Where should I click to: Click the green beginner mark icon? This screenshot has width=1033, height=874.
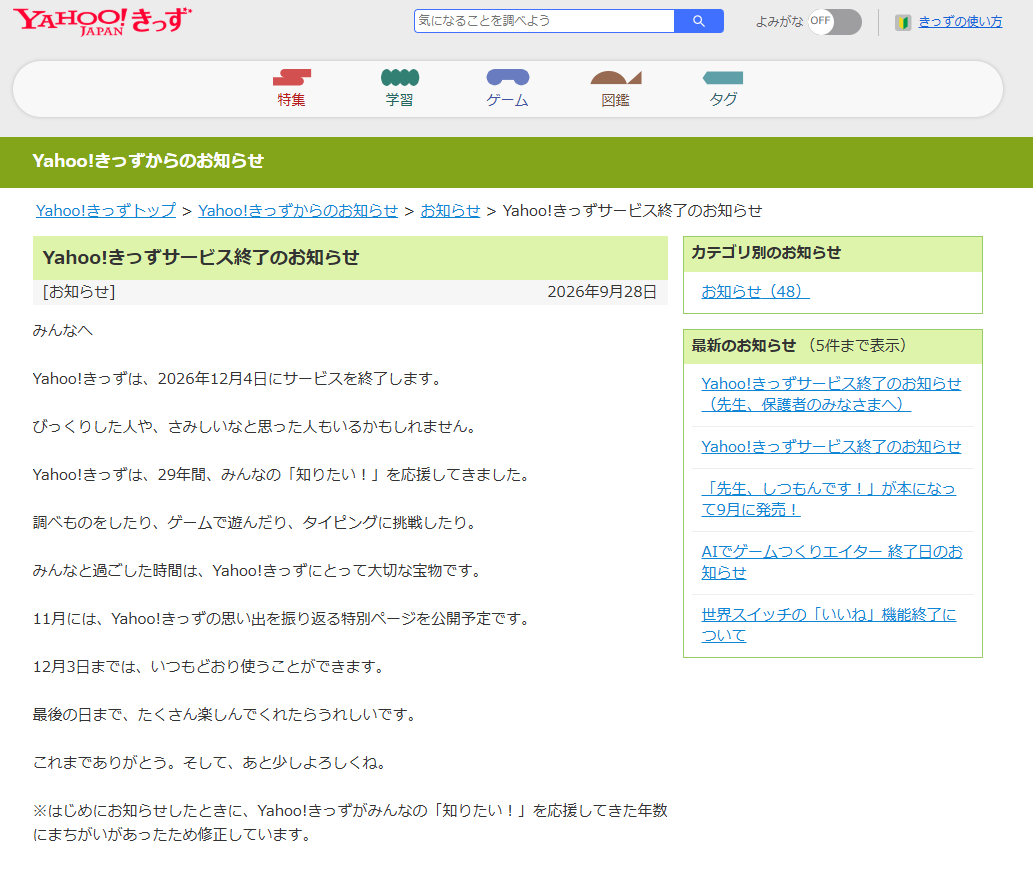click(x=903, y=22)
